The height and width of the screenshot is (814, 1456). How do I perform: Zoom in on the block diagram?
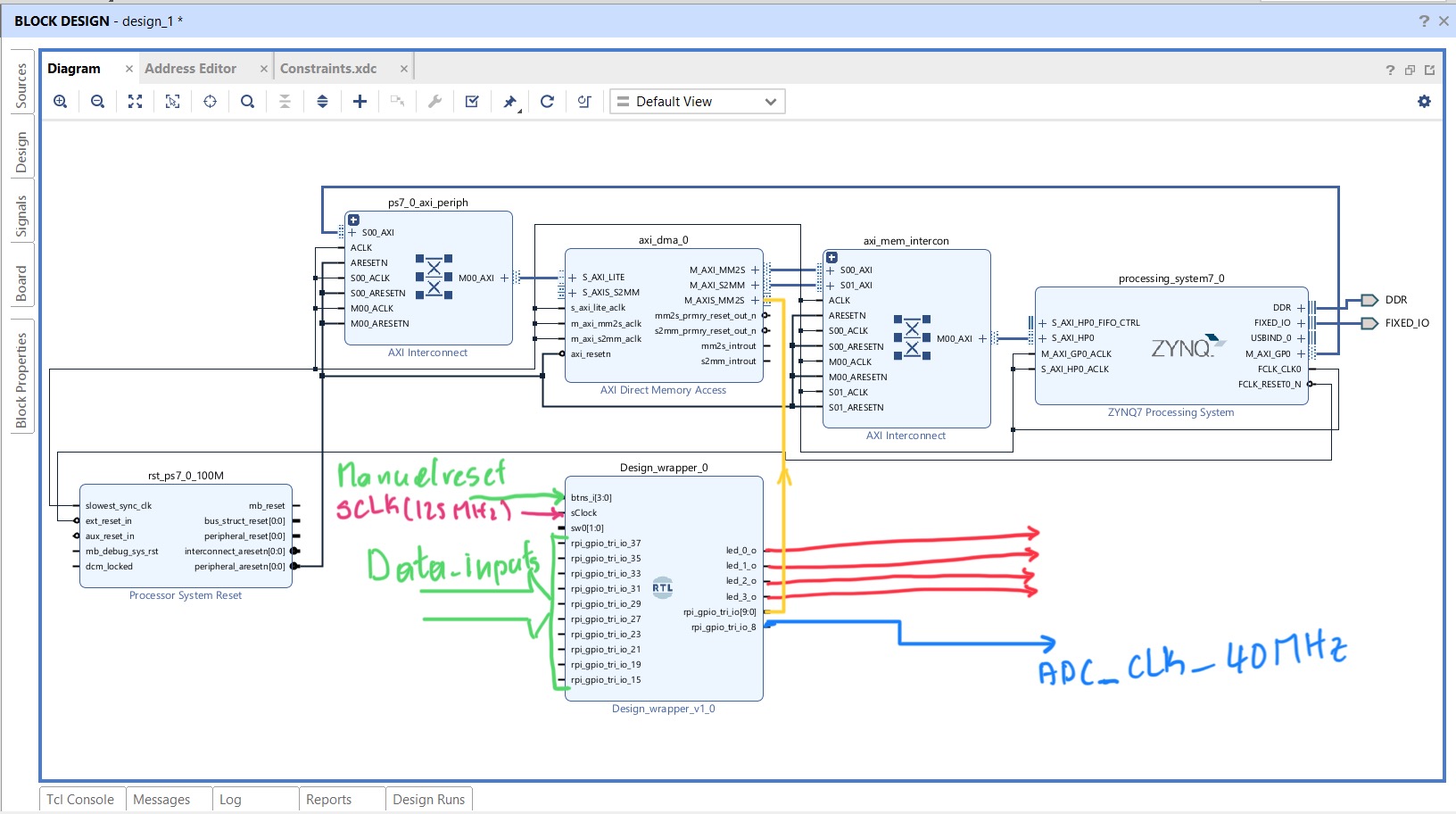tap(60, 102)
